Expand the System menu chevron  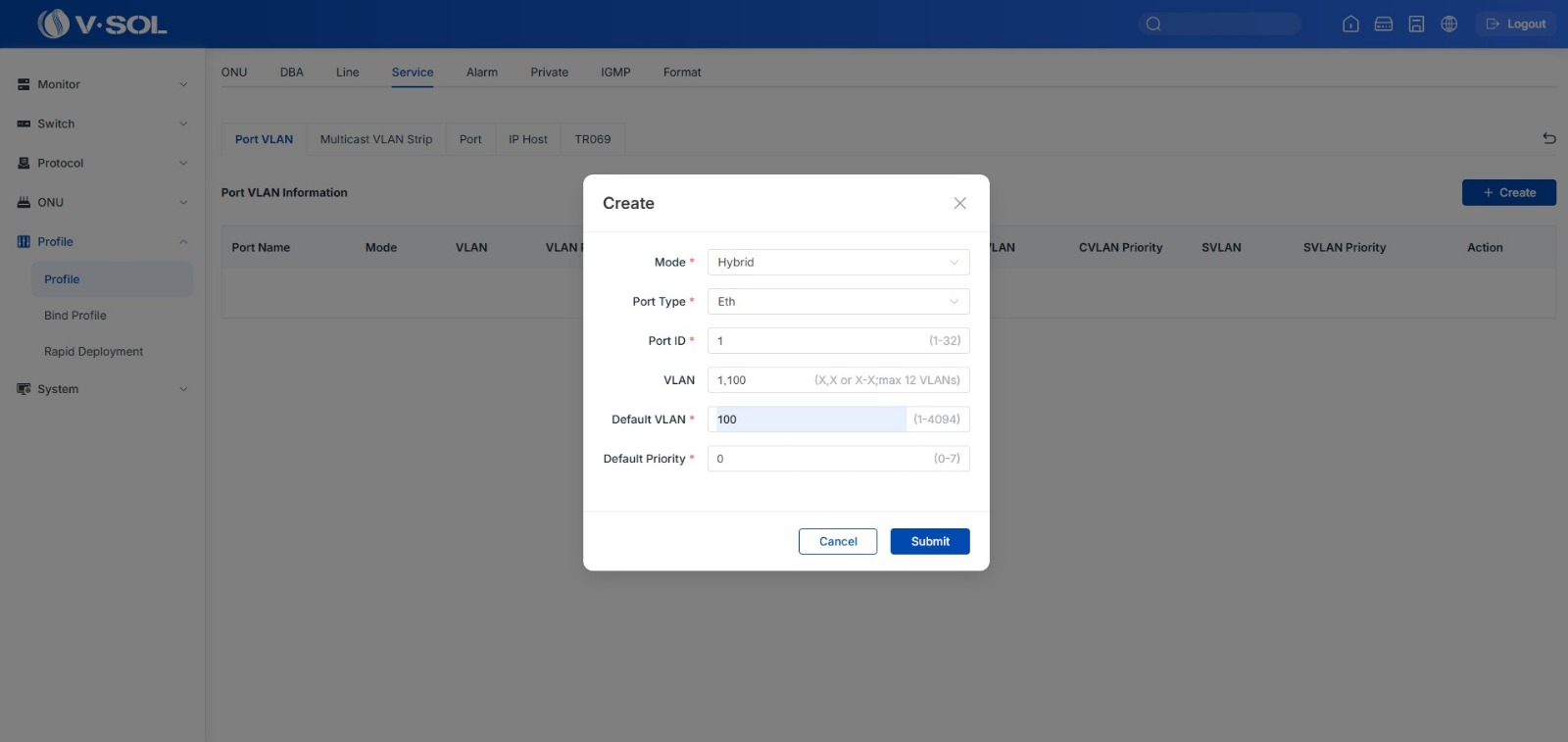[183, 389]
